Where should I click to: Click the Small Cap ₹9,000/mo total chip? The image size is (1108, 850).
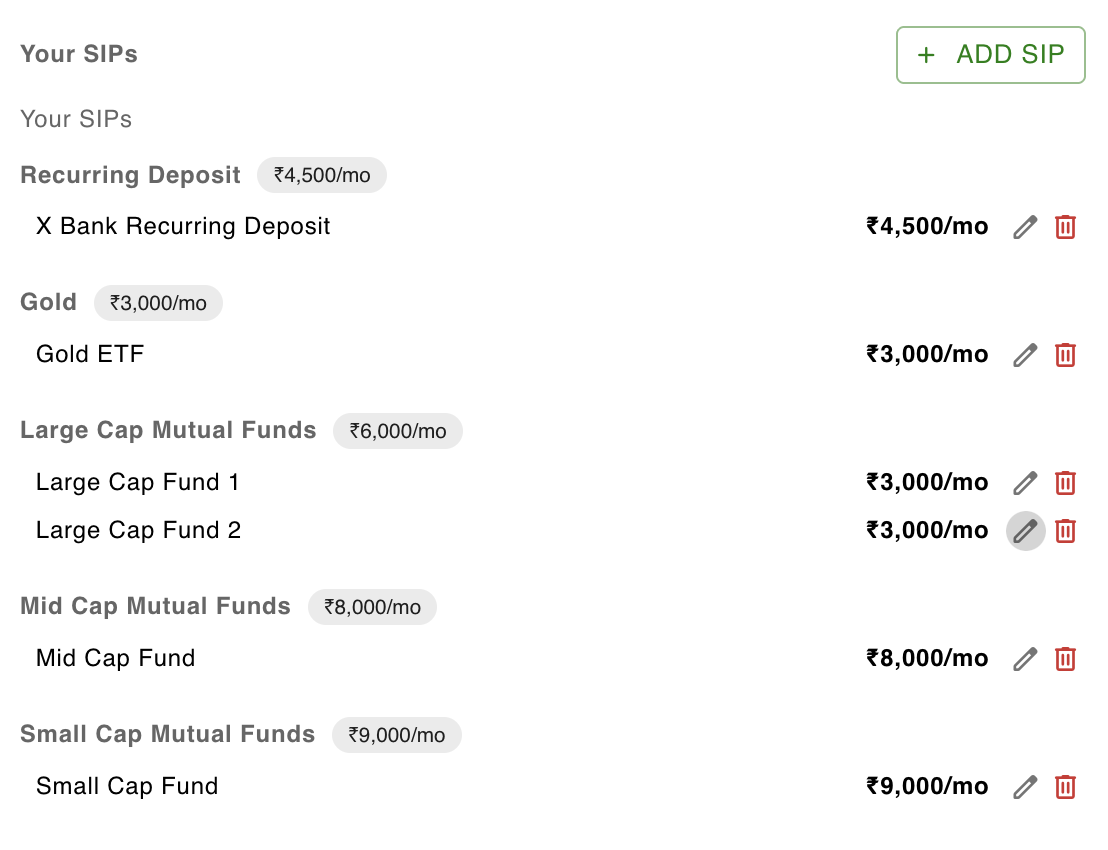(x=396, y=735)
